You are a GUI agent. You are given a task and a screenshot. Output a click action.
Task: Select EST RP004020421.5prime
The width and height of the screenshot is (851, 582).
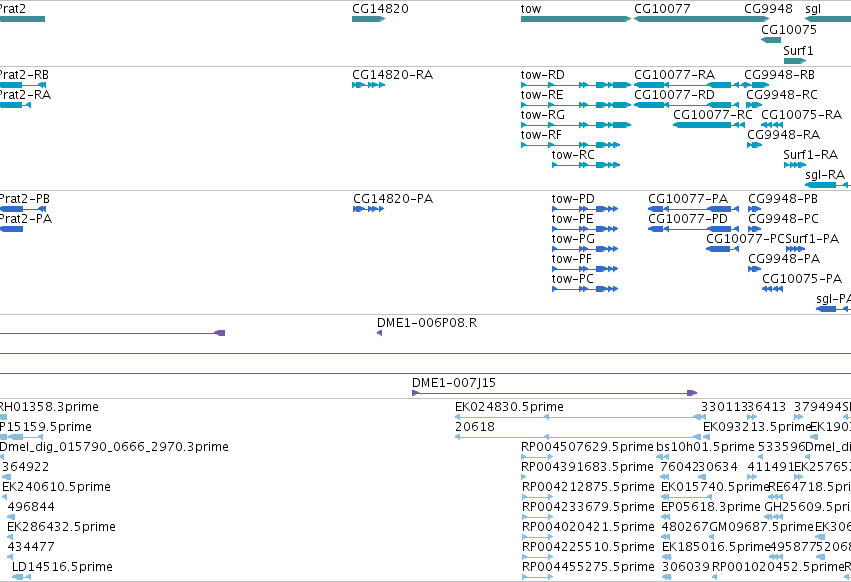(x=537, y=537)
